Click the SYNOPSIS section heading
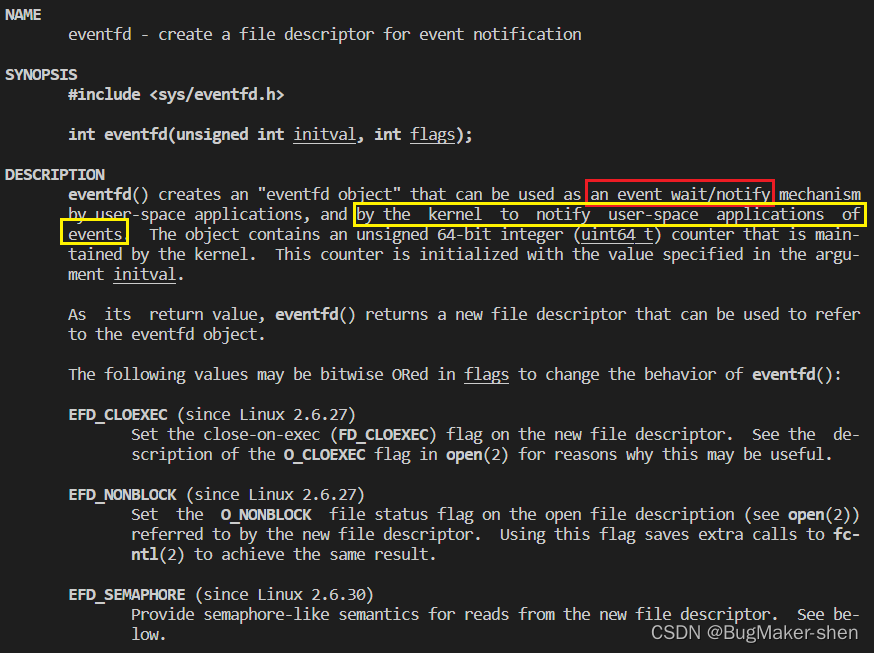The width and height of the screenshot is (874, 653). 41,75
